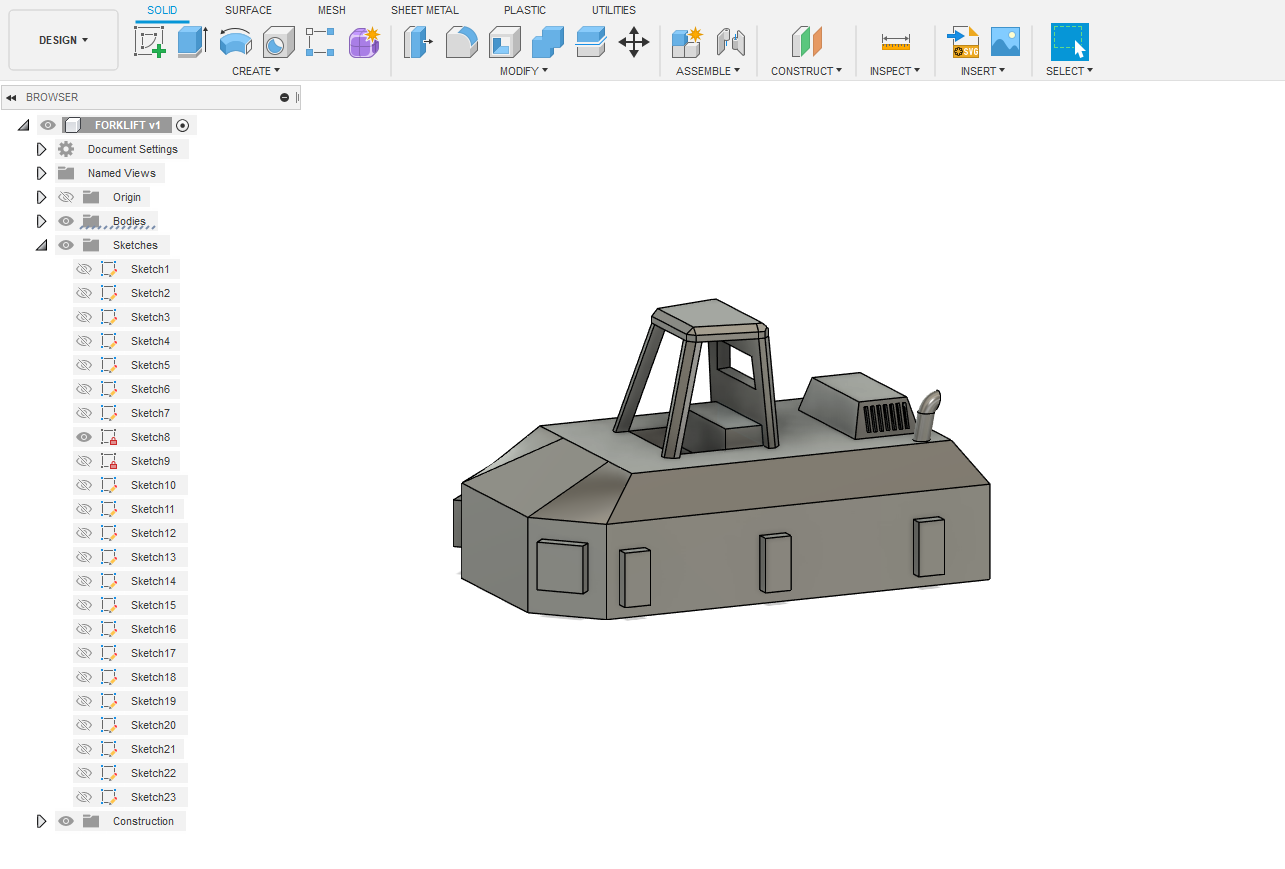The image size is (1285, 869).
Task: Expand the Document Settings tree item
Action: tap(41, 148)
